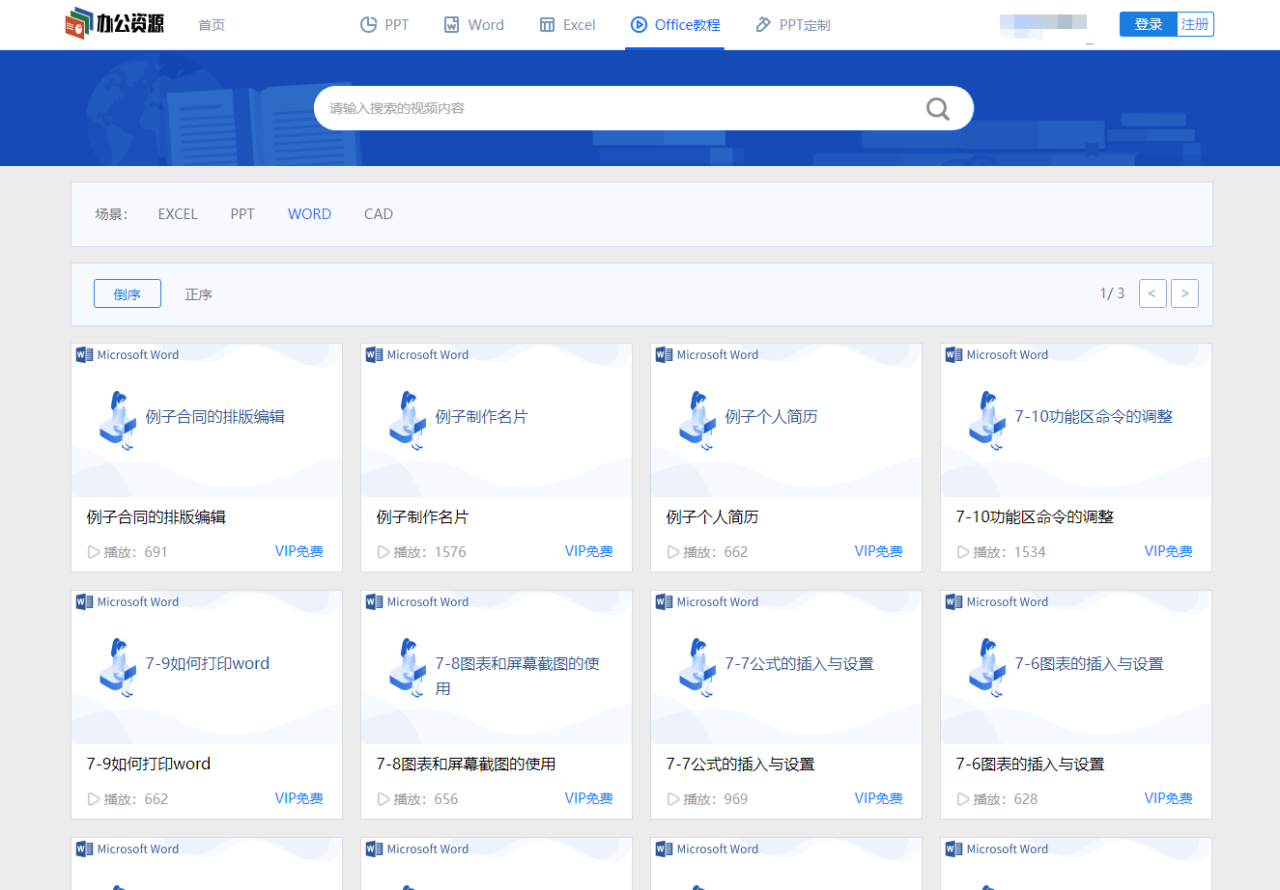The height and width of the screenshot is (890, 1280).
Task: Click the 登录 login button
Action: point(1148,25)
